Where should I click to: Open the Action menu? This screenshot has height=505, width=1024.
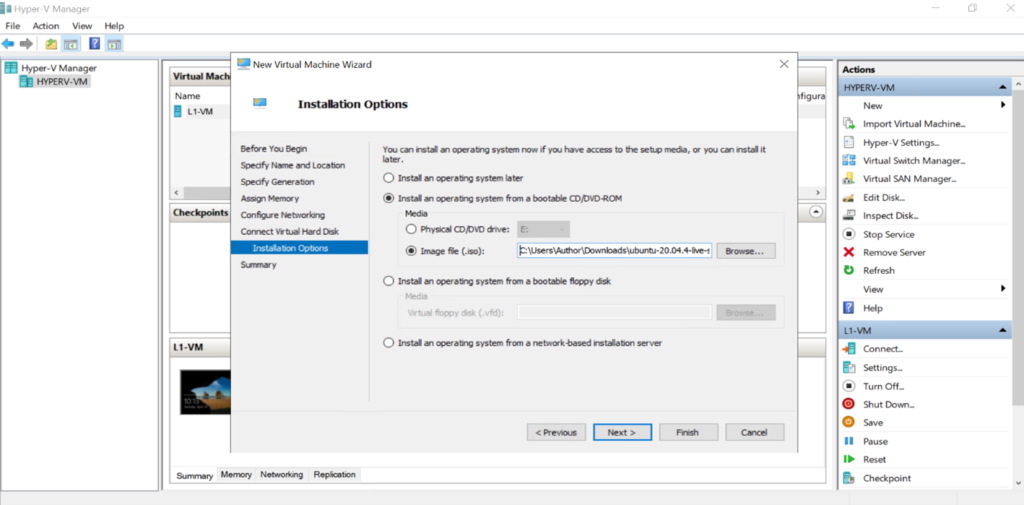46,26
